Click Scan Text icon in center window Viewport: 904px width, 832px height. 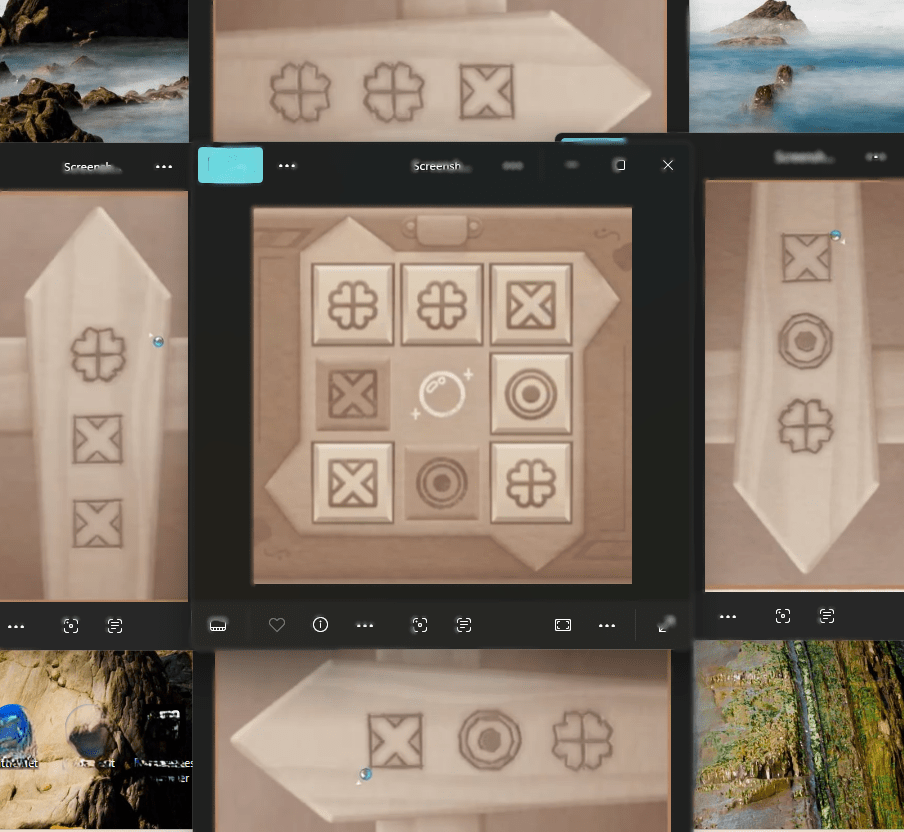pos(464,625)
